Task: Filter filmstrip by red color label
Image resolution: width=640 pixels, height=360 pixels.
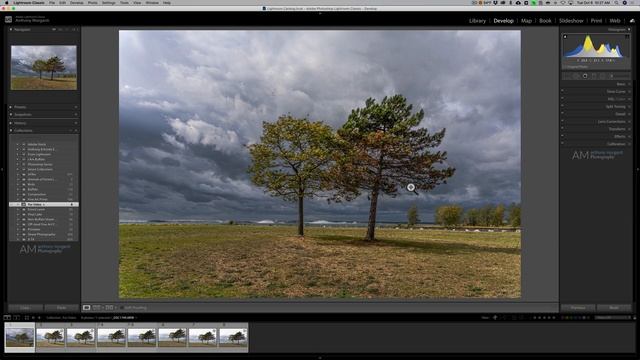Action: point(562,318)
